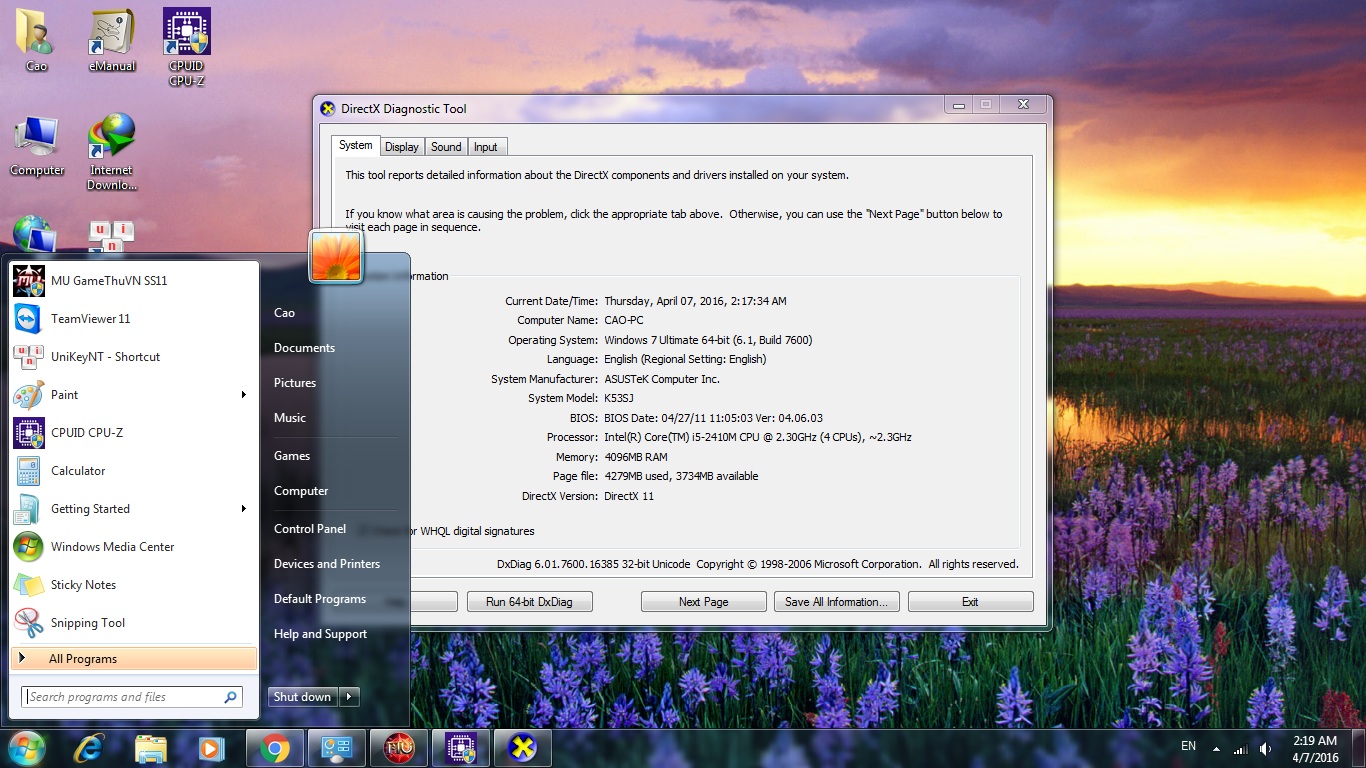
Task: Open the Shut down options arrow
Action: 349,697
